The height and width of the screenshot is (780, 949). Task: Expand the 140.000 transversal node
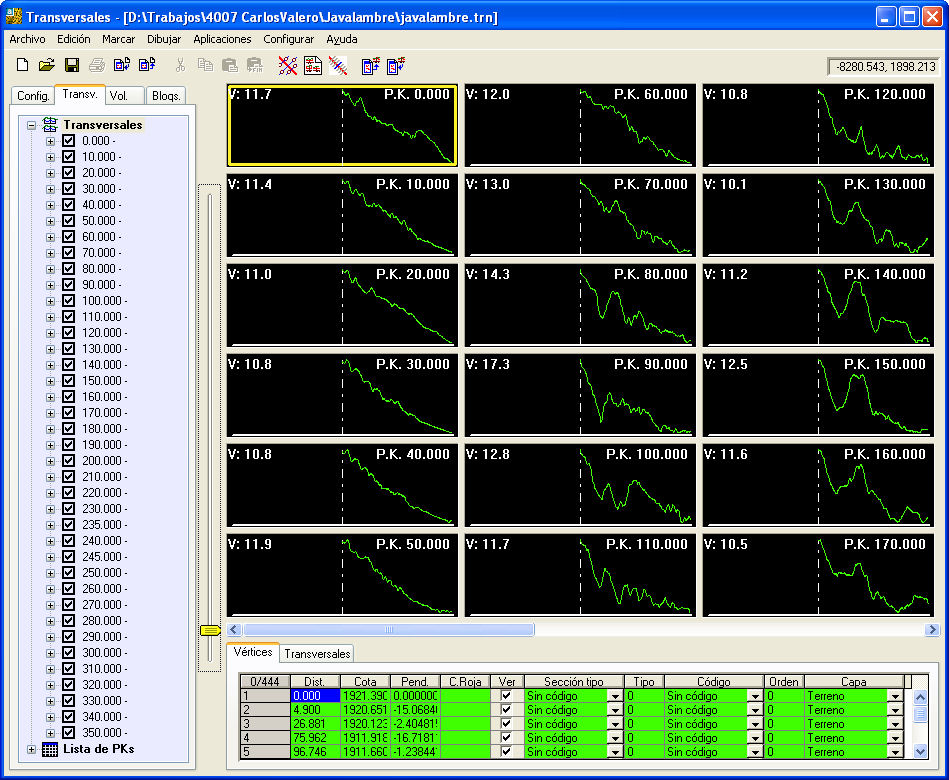(50, 365)
